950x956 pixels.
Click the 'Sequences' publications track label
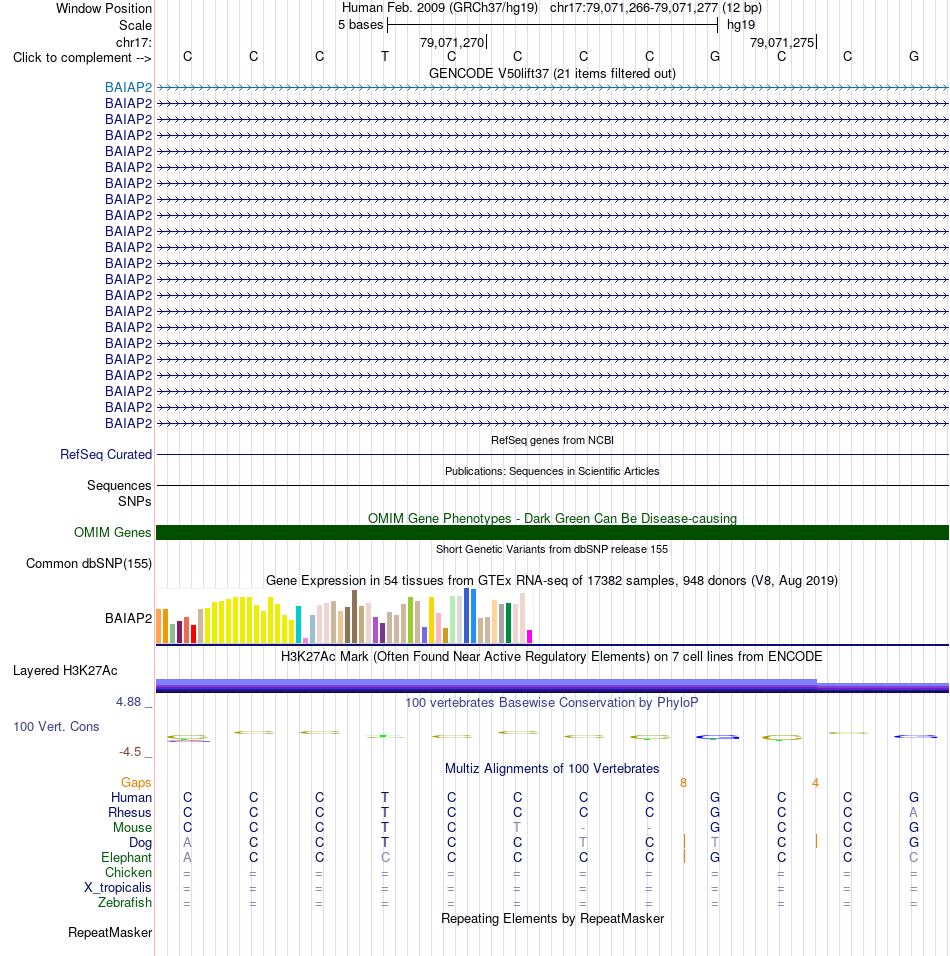point(120,486)
